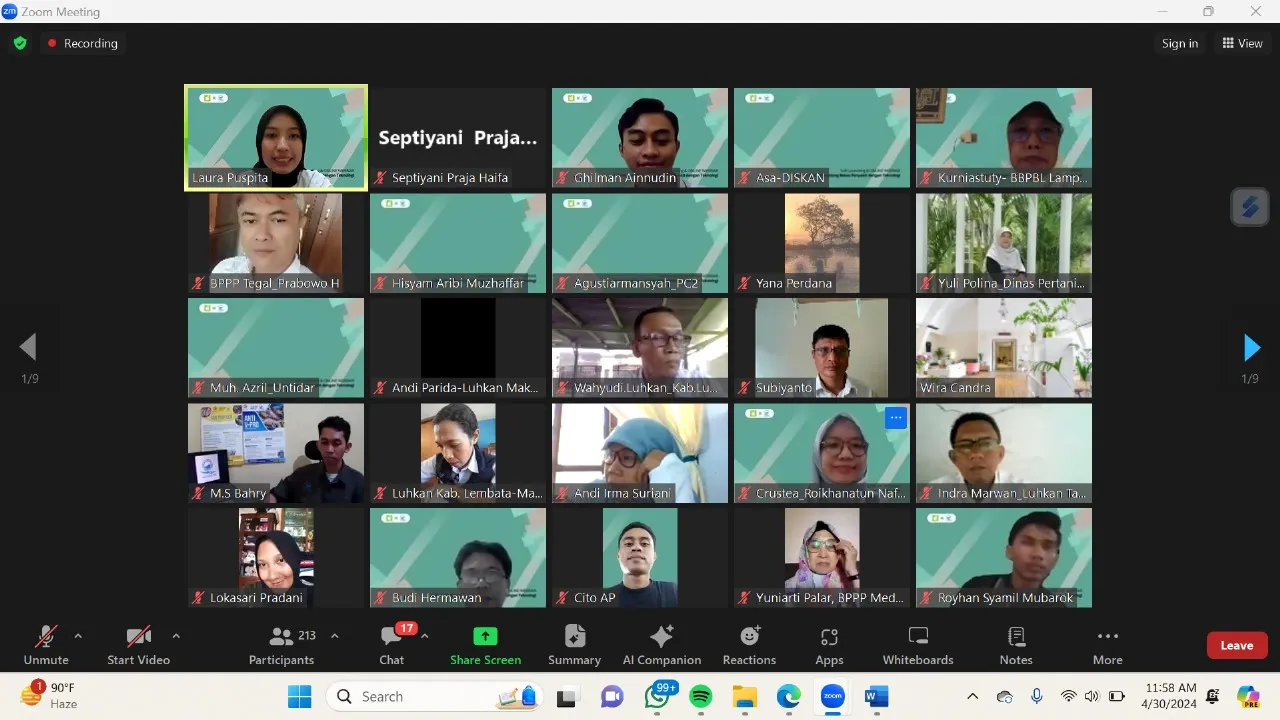Open the View layout dropdown

point(1242,44)
